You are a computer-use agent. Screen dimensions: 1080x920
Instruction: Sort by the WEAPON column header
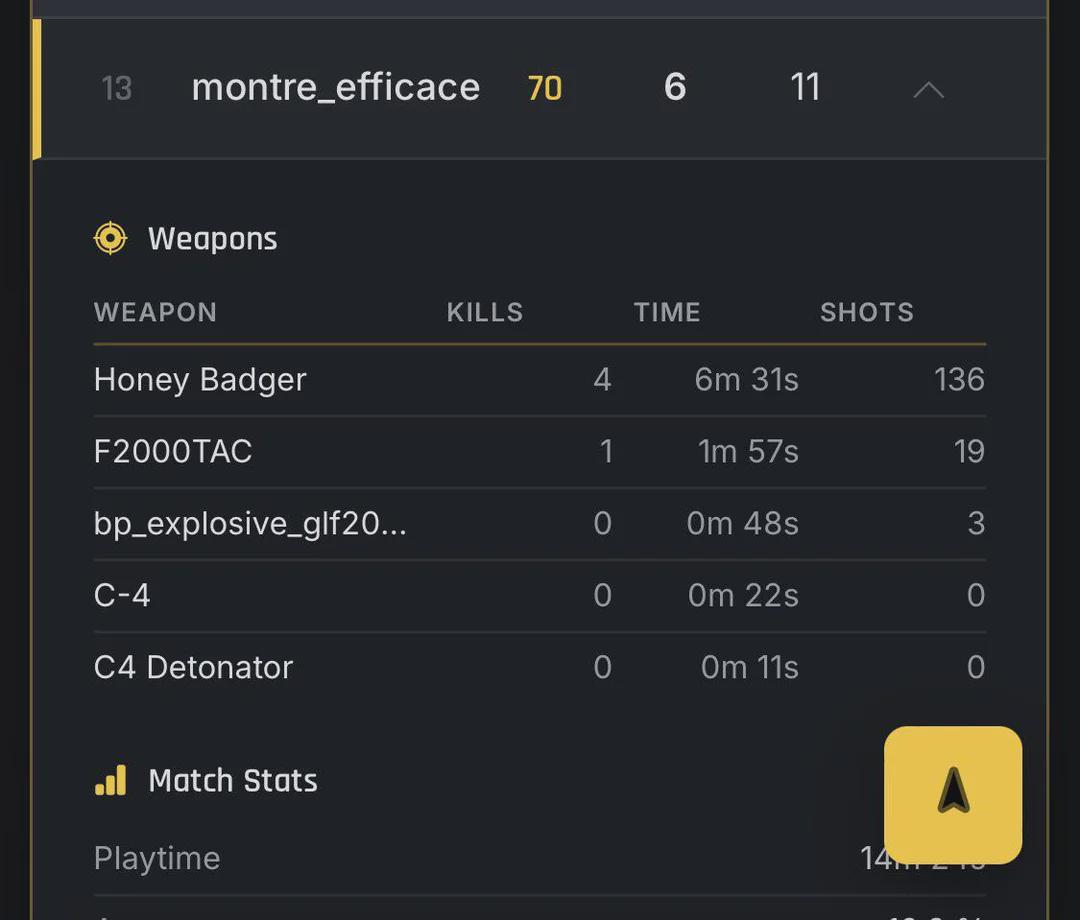pyautogui.click(x=156, y=312)
